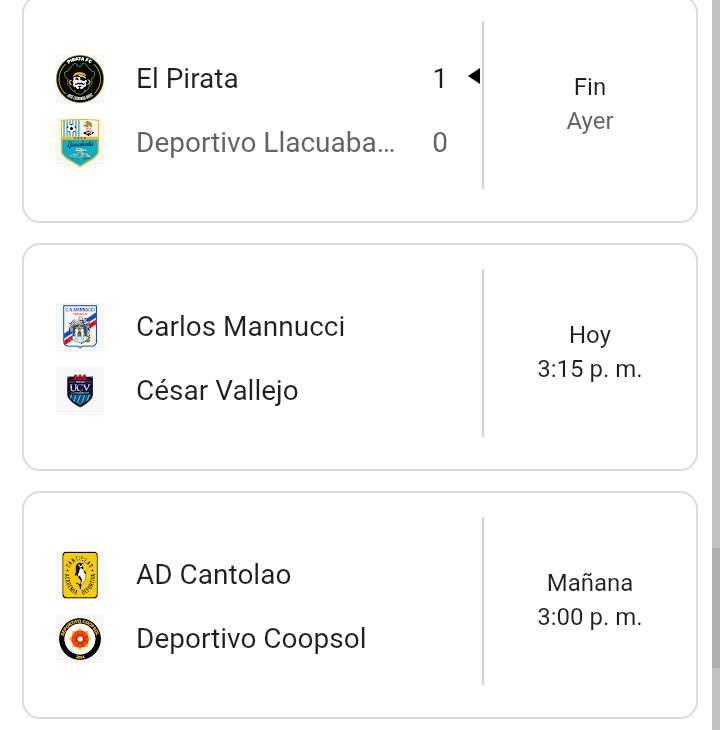Click the Deportivo Coopsol team logo
This screenshot has width=720, height=730.
point(79,638)
